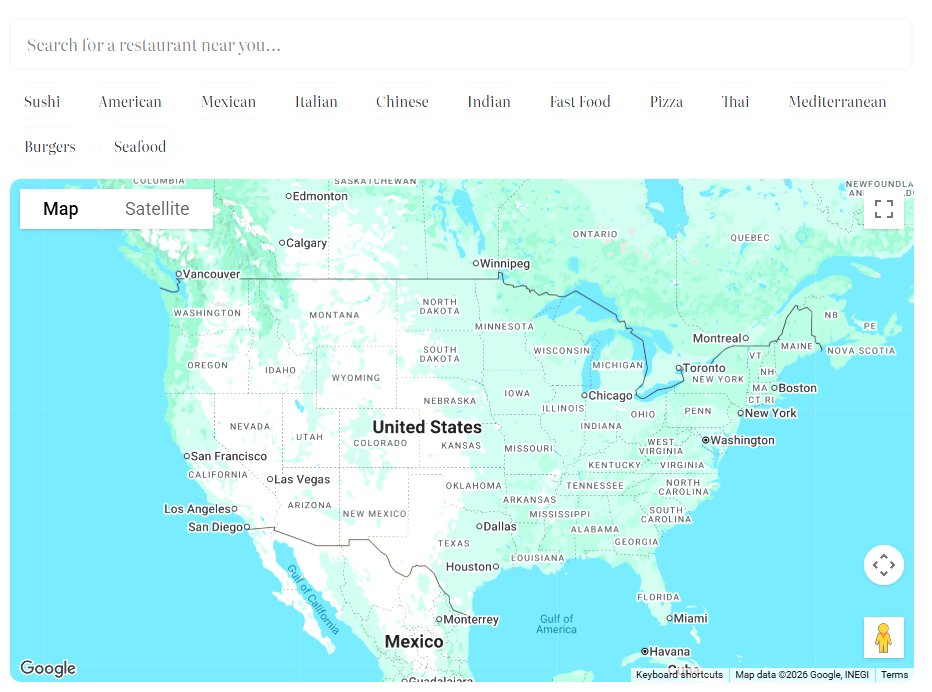Open Keyboard shortcuts link on map
The height and width of the screenshot is (692, 932).
[x=679, y=675]
